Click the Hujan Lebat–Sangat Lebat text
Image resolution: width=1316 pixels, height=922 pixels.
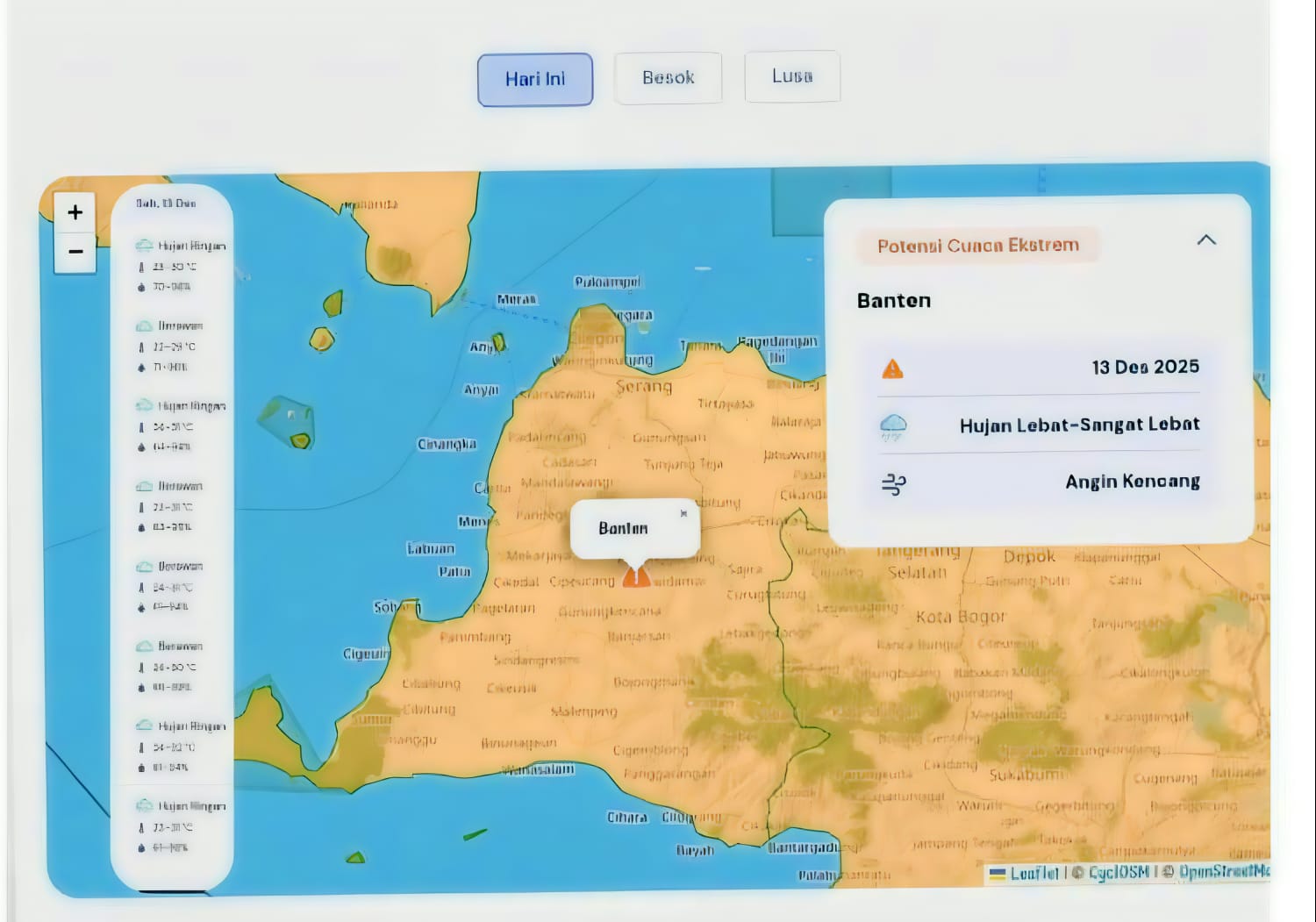[1080, 425]
